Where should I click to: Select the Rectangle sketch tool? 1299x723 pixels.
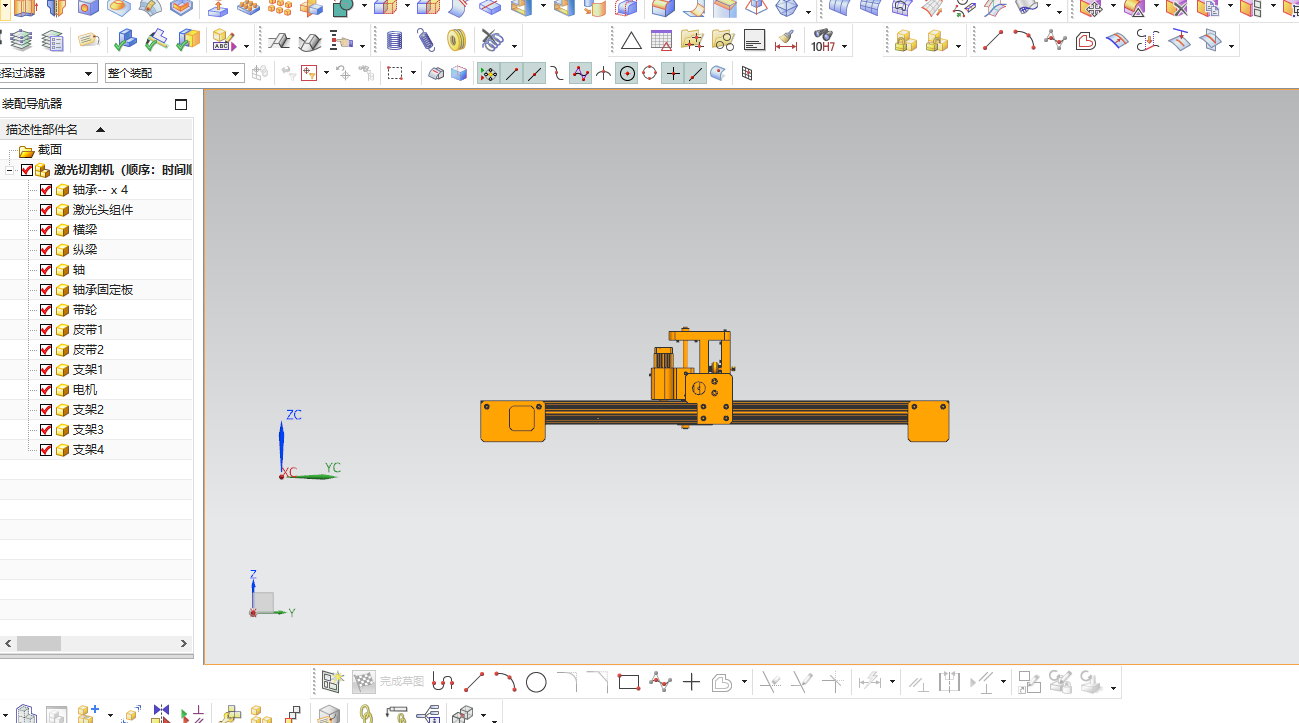628,682
